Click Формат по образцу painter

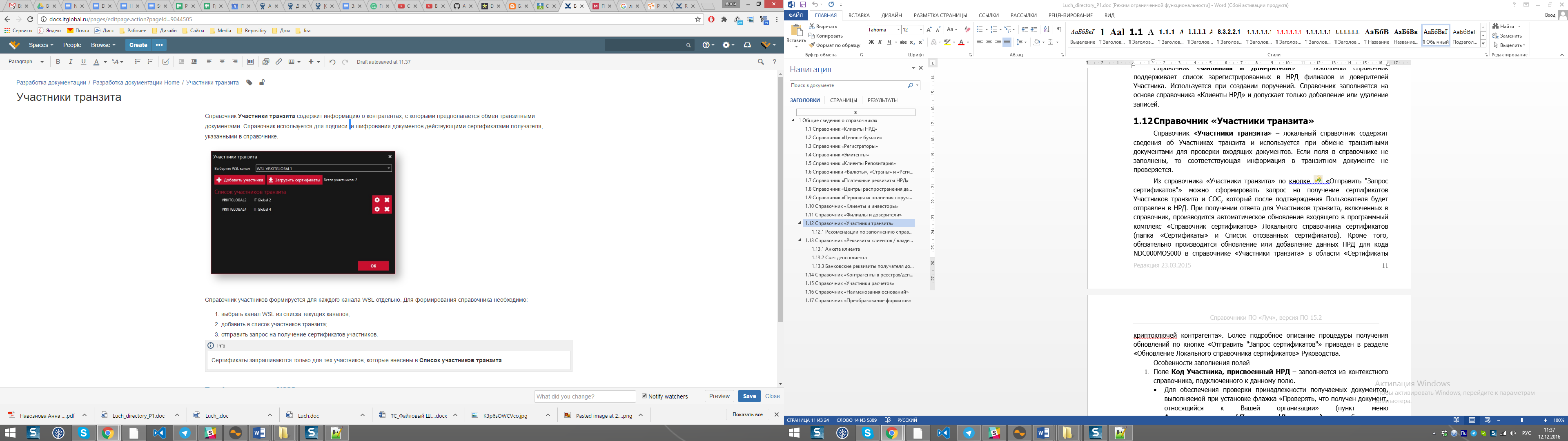pyautogui.click(x=835, y=46)
